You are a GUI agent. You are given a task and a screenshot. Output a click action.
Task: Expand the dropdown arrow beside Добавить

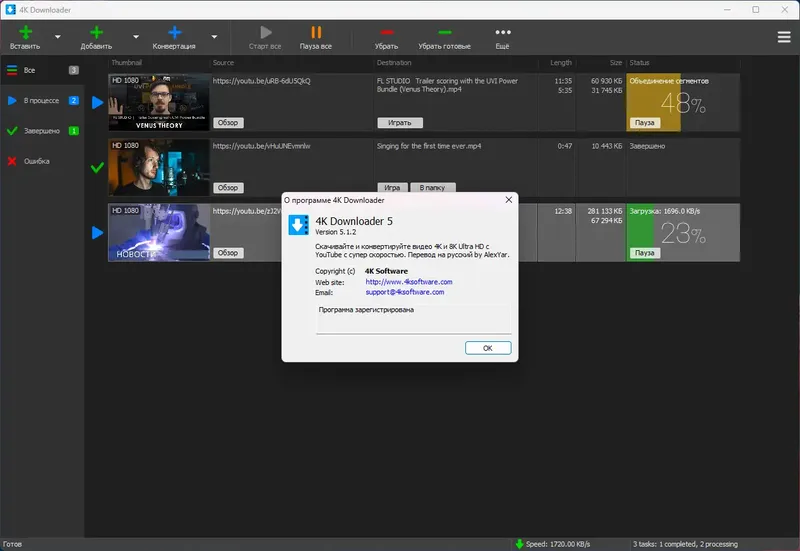click(x=136, y=37)
